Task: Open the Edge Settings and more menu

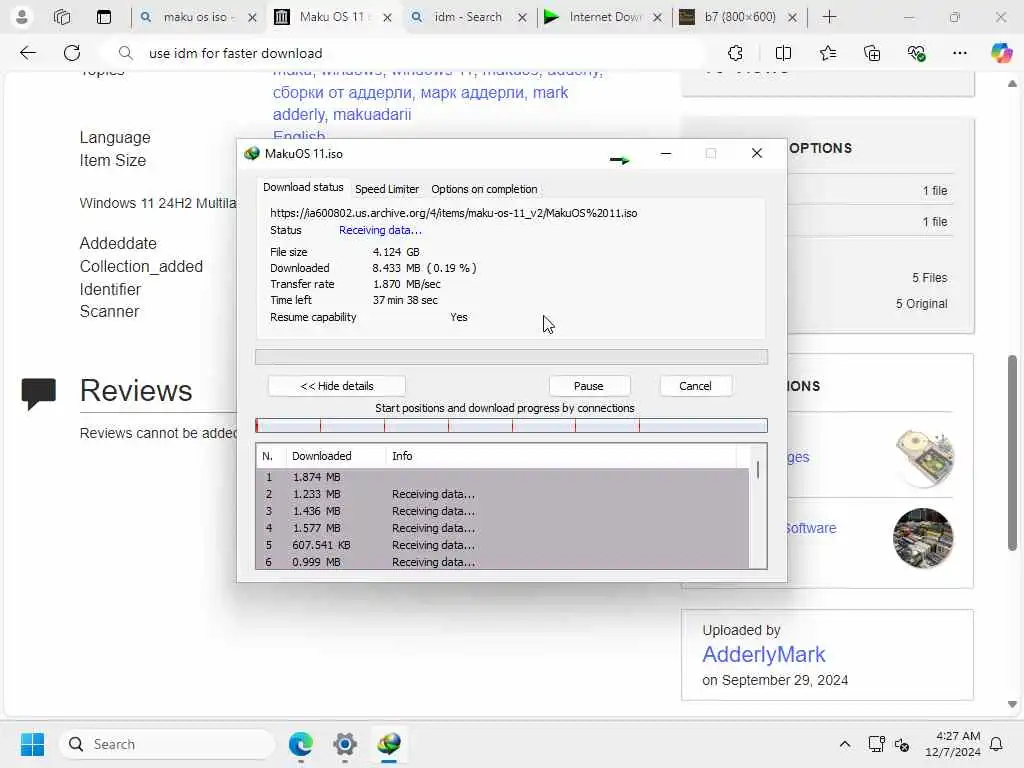Action: tap(959, 53)
